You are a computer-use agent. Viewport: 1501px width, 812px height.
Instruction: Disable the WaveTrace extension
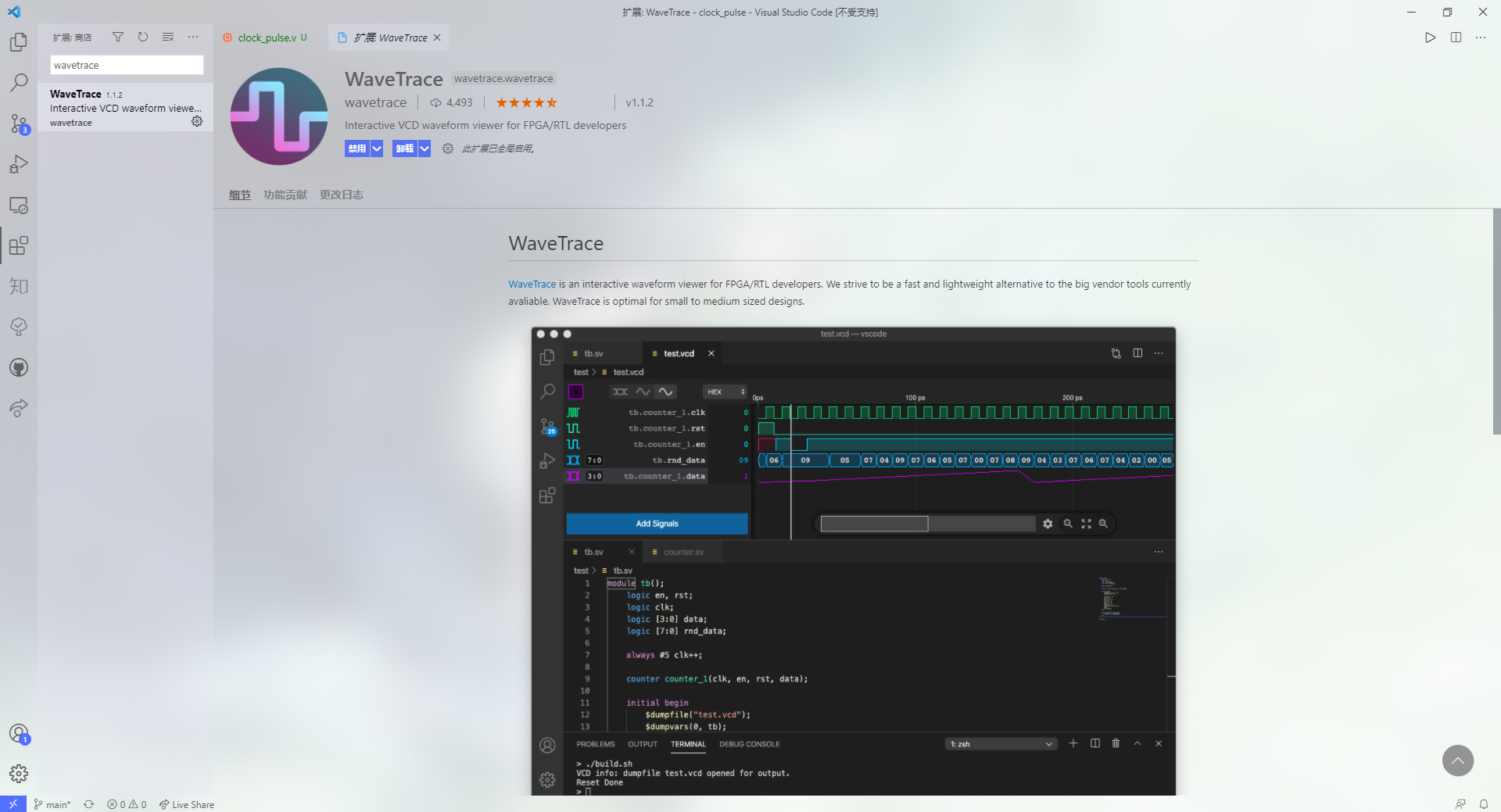(x=356, y=148)
